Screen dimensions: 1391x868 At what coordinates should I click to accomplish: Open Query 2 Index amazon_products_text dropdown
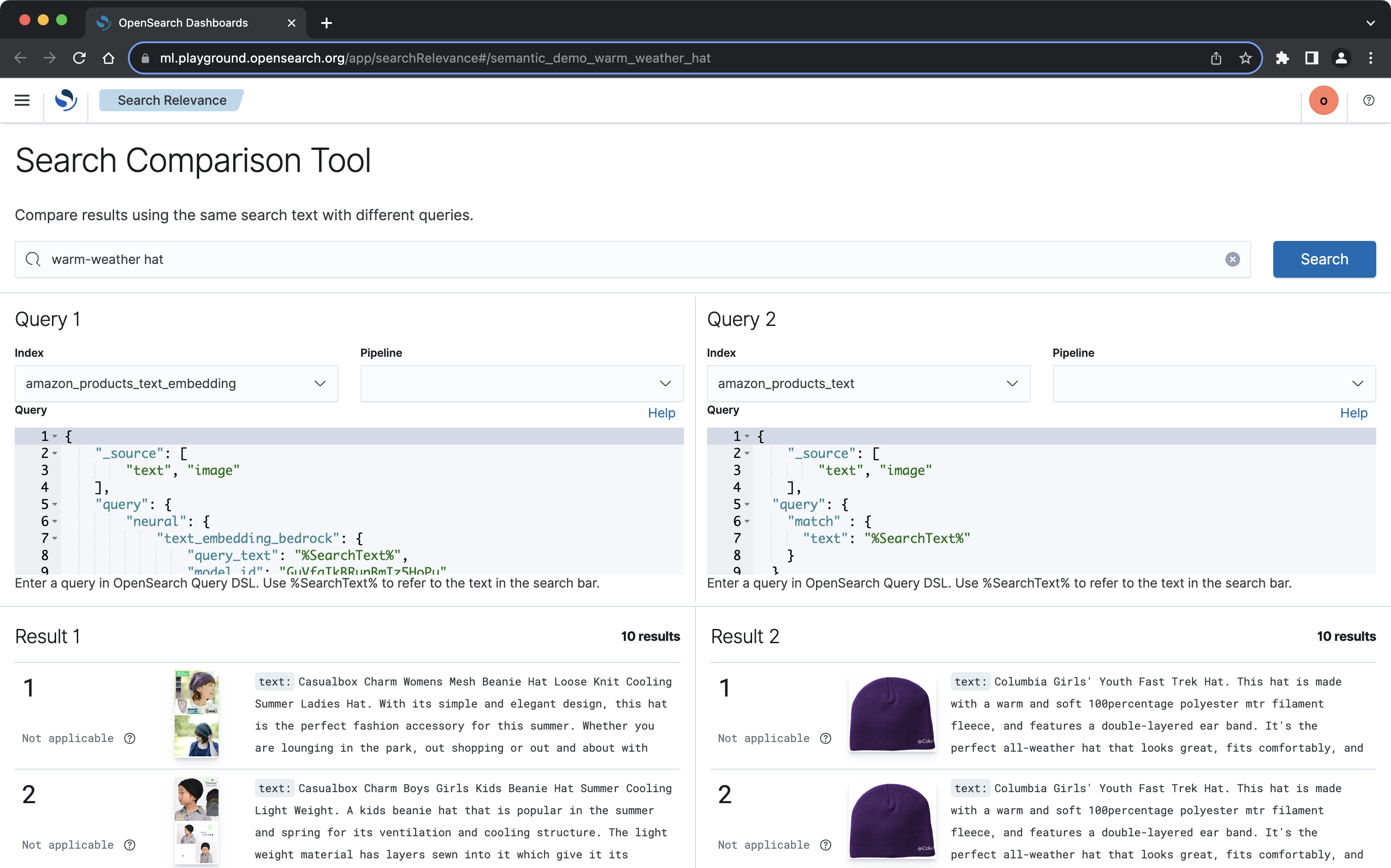868,383
